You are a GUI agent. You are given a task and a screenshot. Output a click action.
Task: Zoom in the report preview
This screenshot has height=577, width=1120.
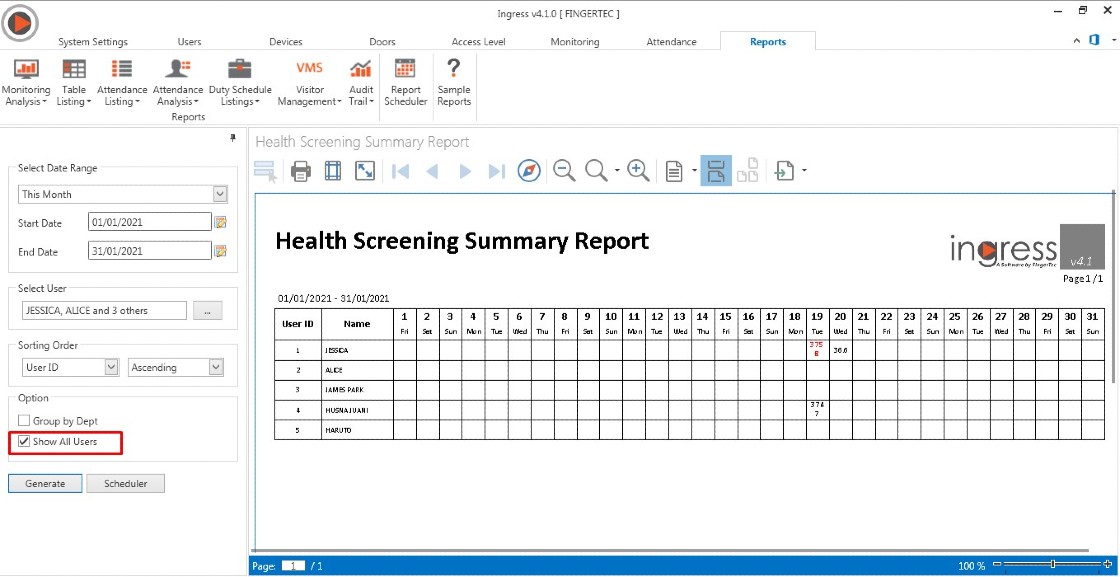click(638, 171)
